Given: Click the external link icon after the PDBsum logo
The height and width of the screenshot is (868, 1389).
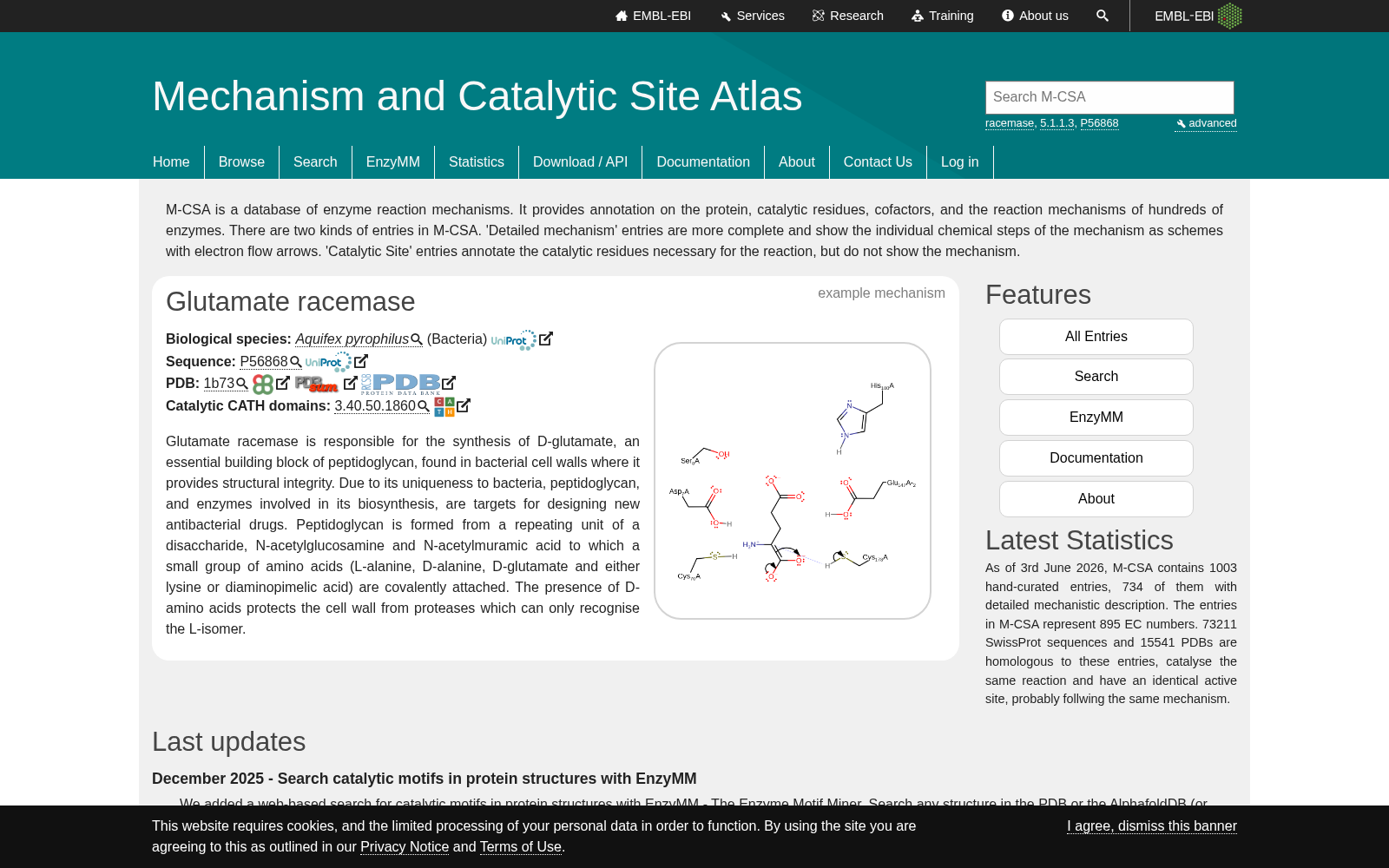Looking at the screenshot, I should 351,383.
